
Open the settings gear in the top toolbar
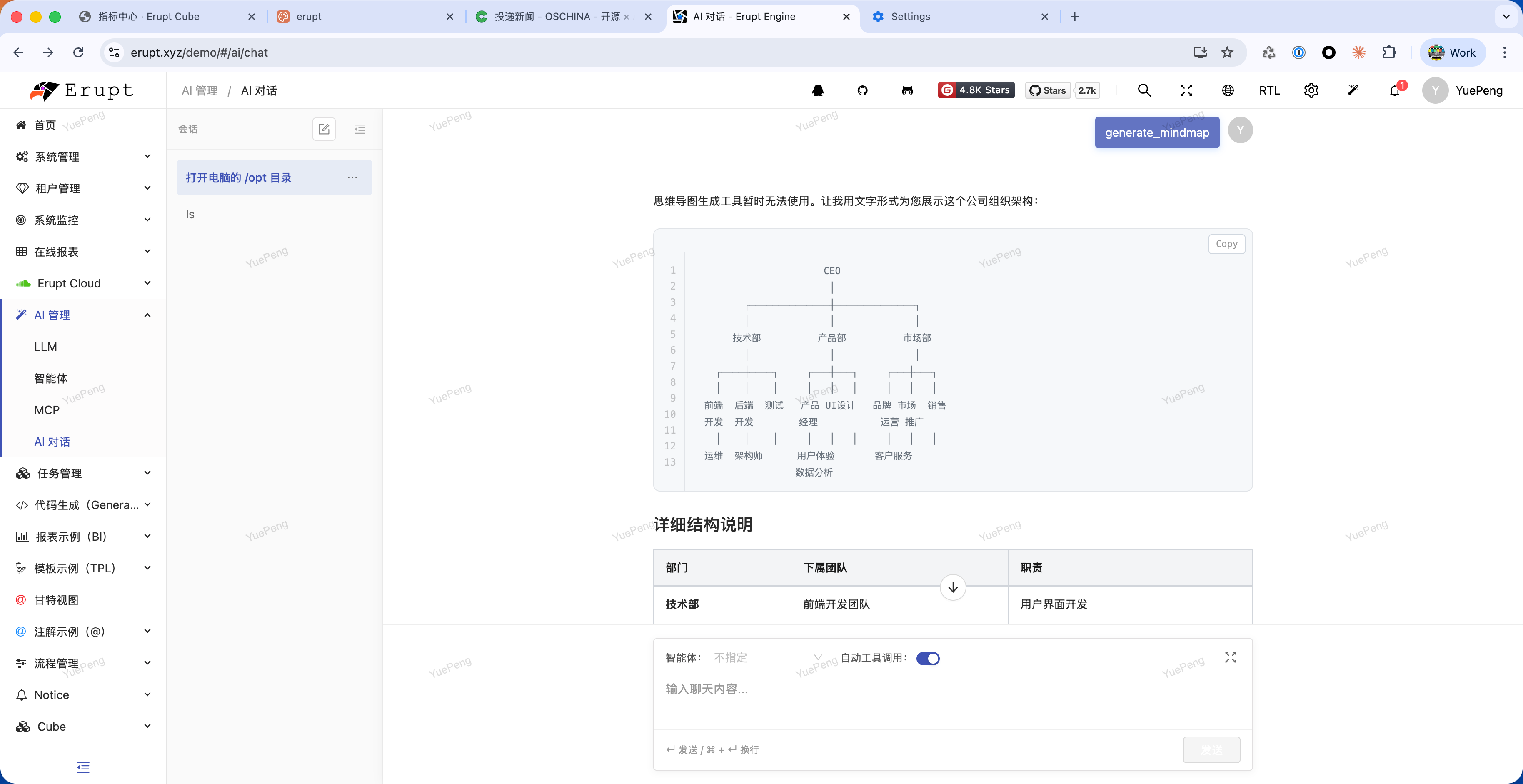point(1311,90)
